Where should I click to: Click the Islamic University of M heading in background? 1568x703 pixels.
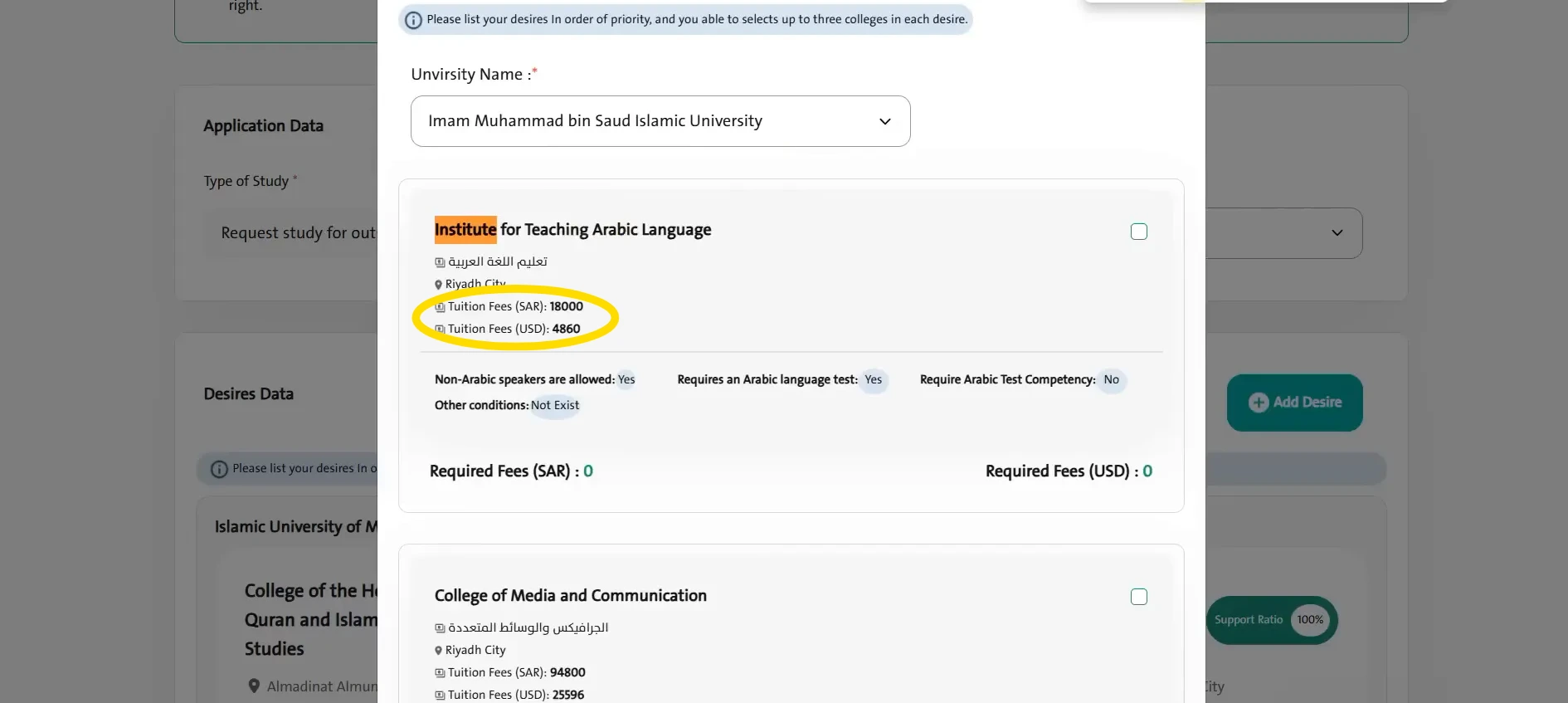pyautogui.click(x=296, y=527)
